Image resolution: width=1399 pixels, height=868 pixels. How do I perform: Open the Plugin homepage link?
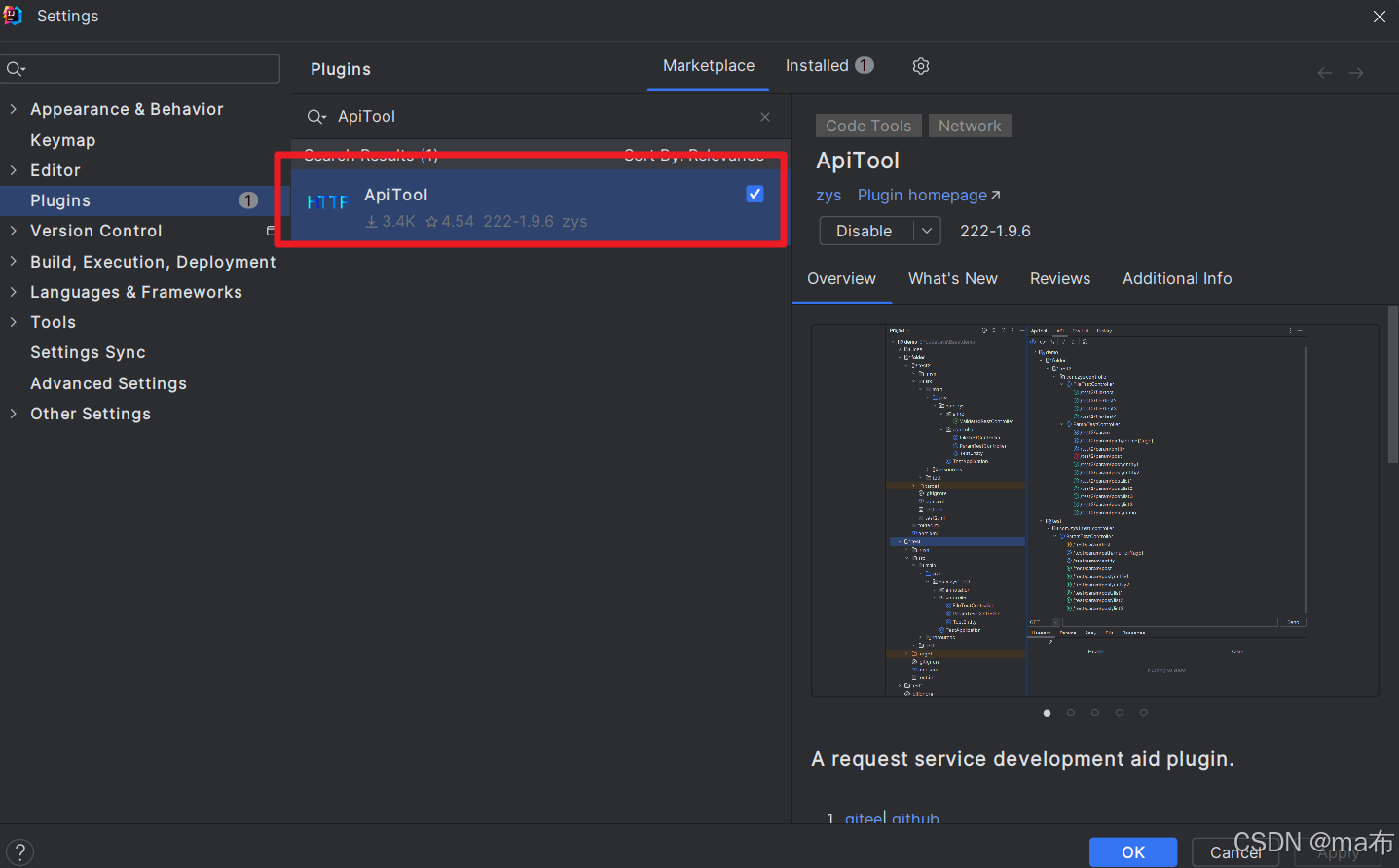(x=929, y=196)
